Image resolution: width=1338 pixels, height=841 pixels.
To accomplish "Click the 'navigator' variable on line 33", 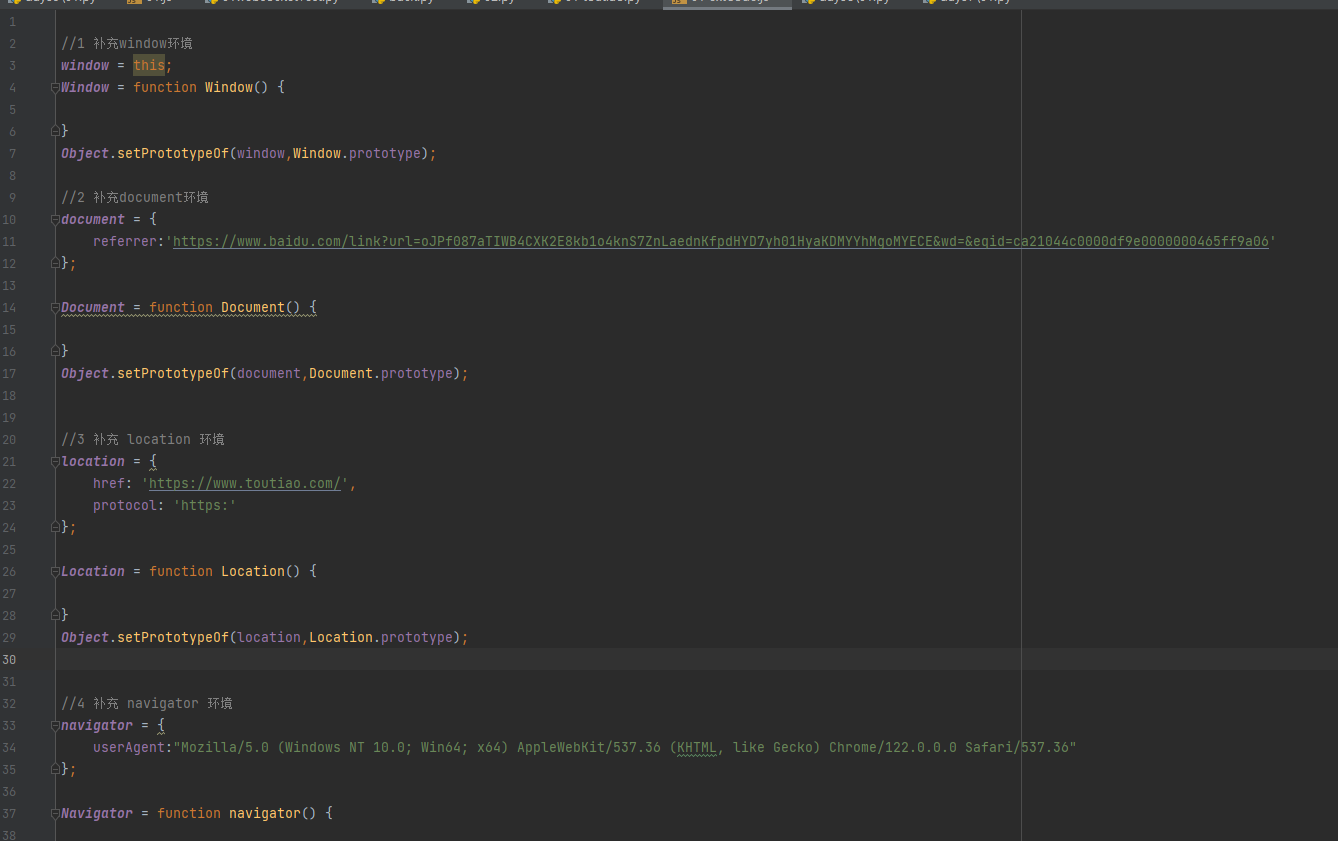I will 97,725.
